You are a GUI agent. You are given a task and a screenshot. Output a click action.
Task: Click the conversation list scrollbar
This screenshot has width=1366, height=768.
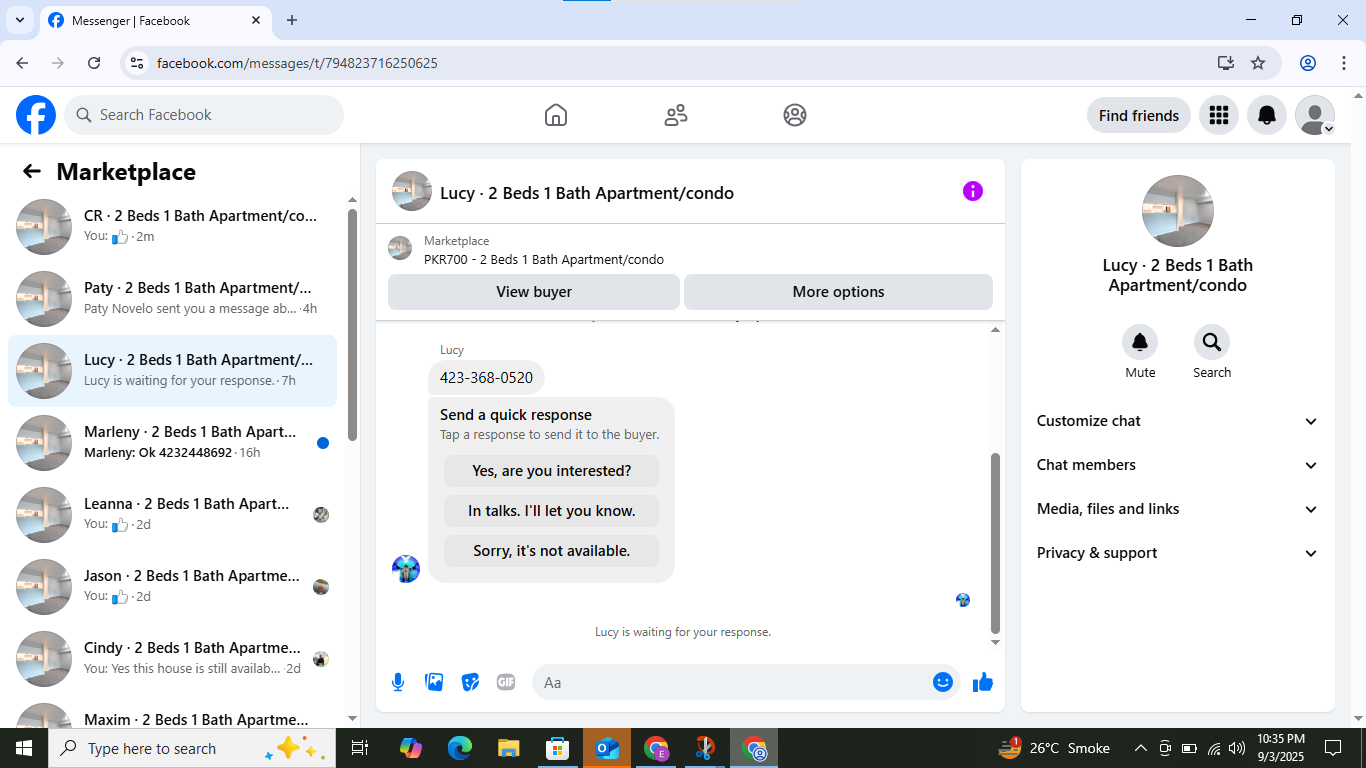(352, 325)
